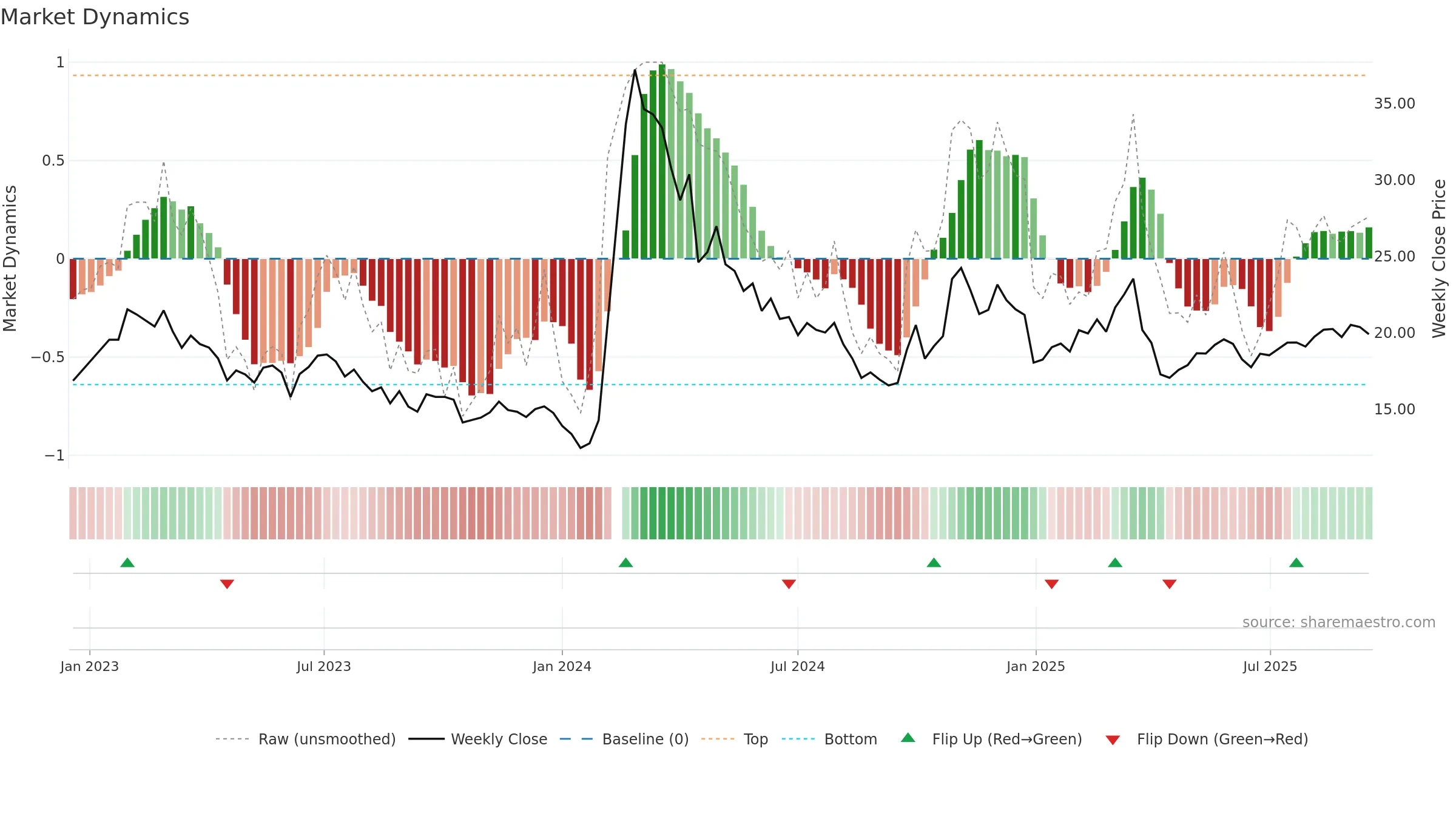The image size is (1456, 819).
Task: Click the weekly close line peak at 2024 spike
Action: pyautogui.click(x=635, y=71)
